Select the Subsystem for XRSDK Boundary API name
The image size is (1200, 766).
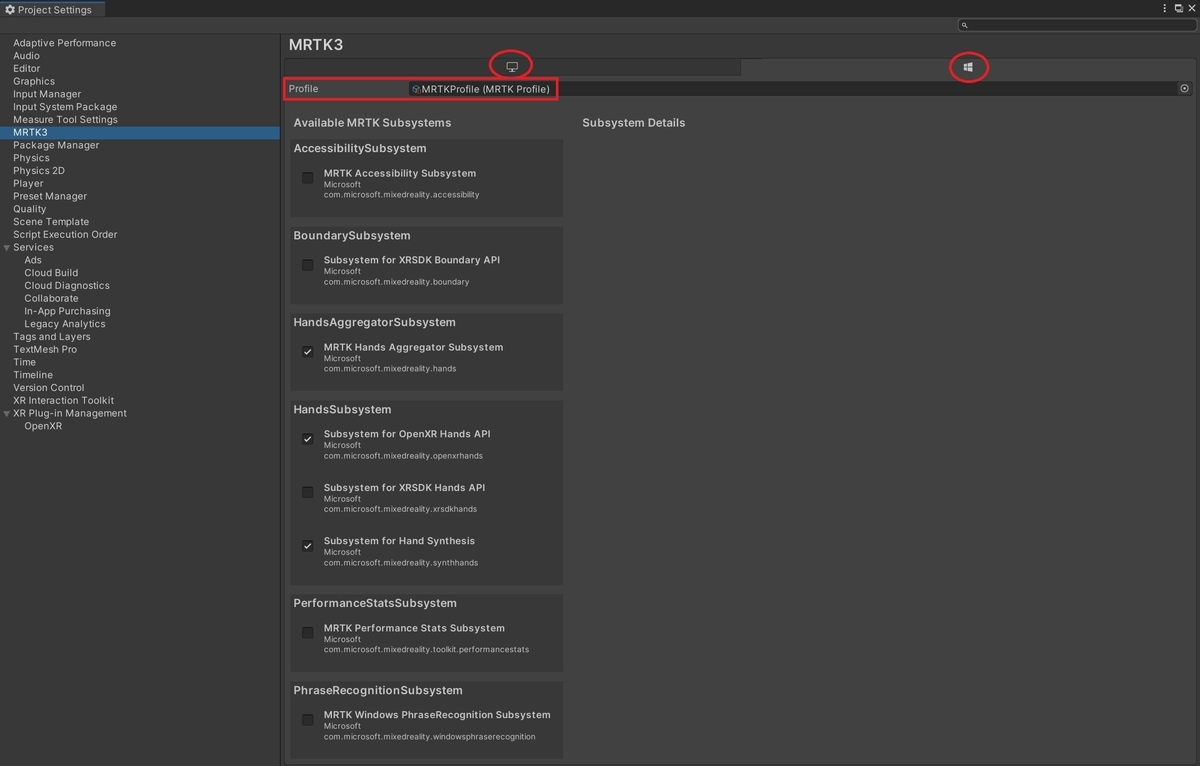412,260
